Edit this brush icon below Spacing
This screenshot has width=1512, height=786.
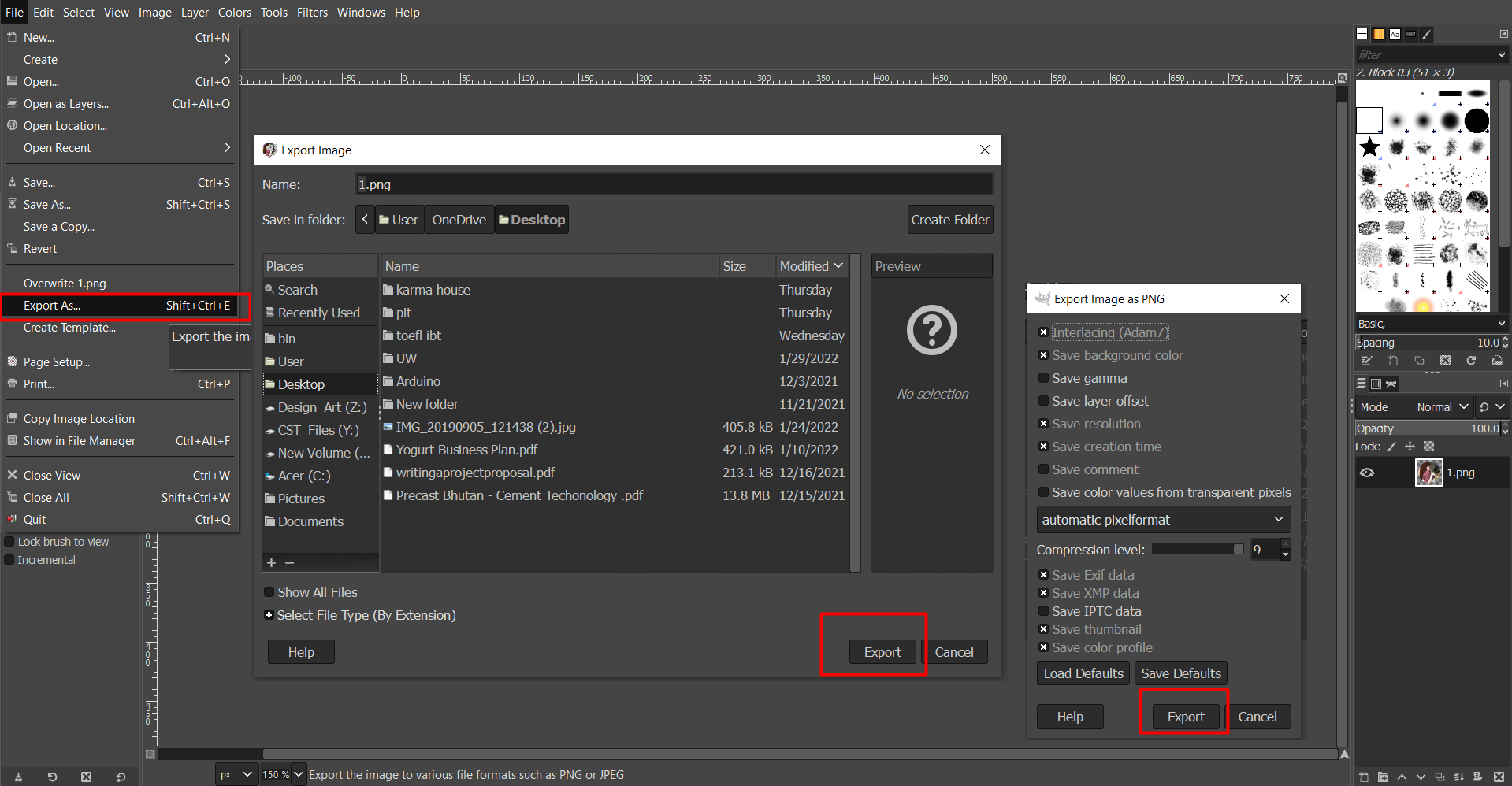[1367, 361]
